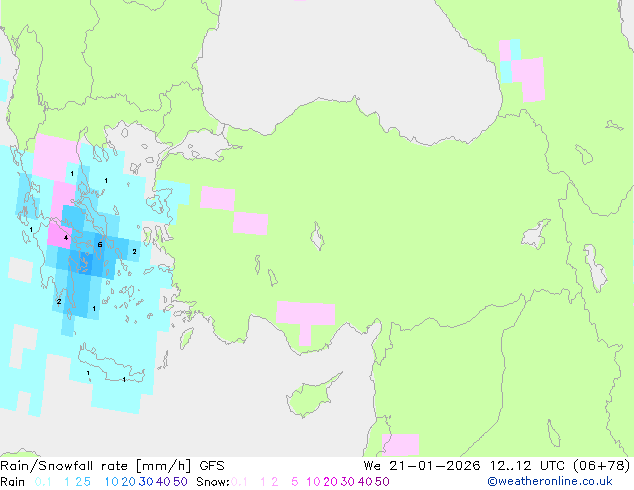Click the "6" rain value on the map
Screen dimensions: 634x490
pyautogui.click(x=100, y=245)
